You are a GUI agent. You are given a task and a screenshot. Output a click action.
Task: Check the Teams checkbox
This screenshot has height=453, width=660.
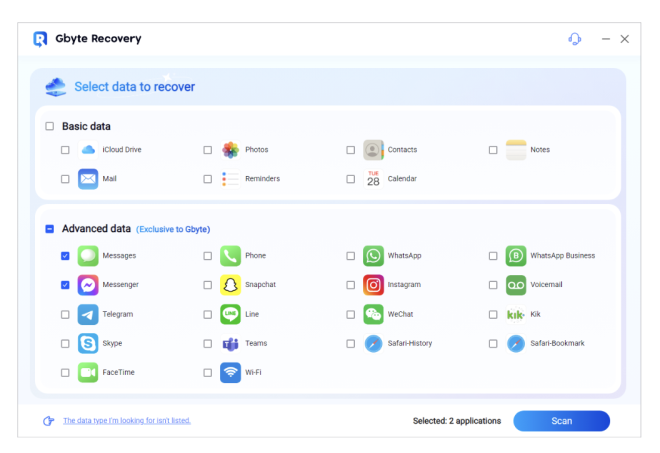coord(208,344)
